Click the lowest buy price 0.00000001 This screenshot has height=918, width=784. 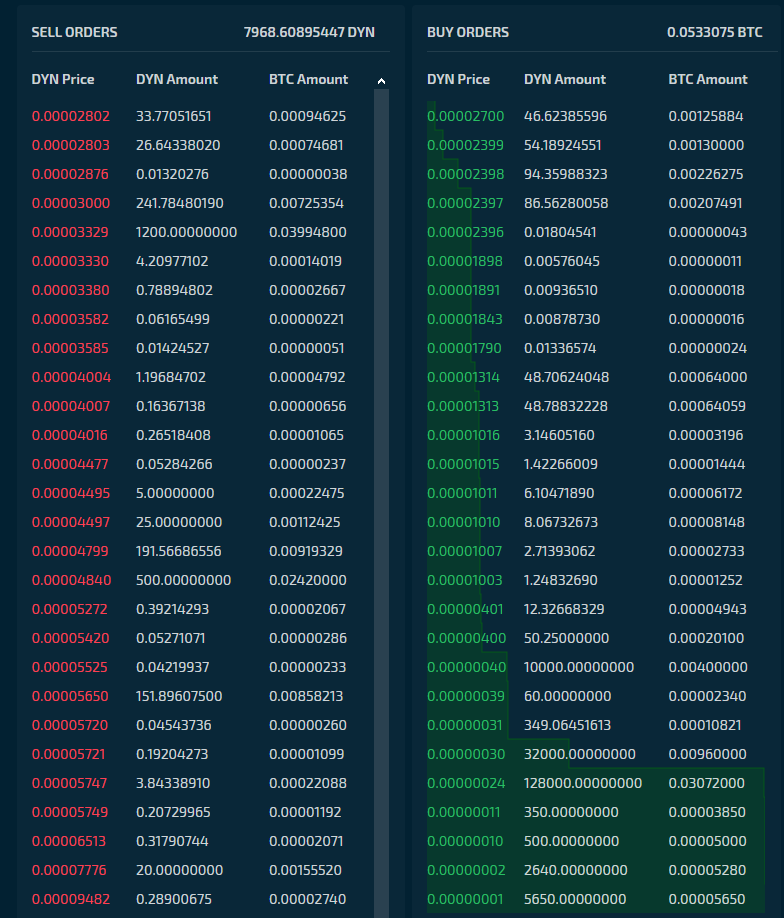tap(465, 899)
